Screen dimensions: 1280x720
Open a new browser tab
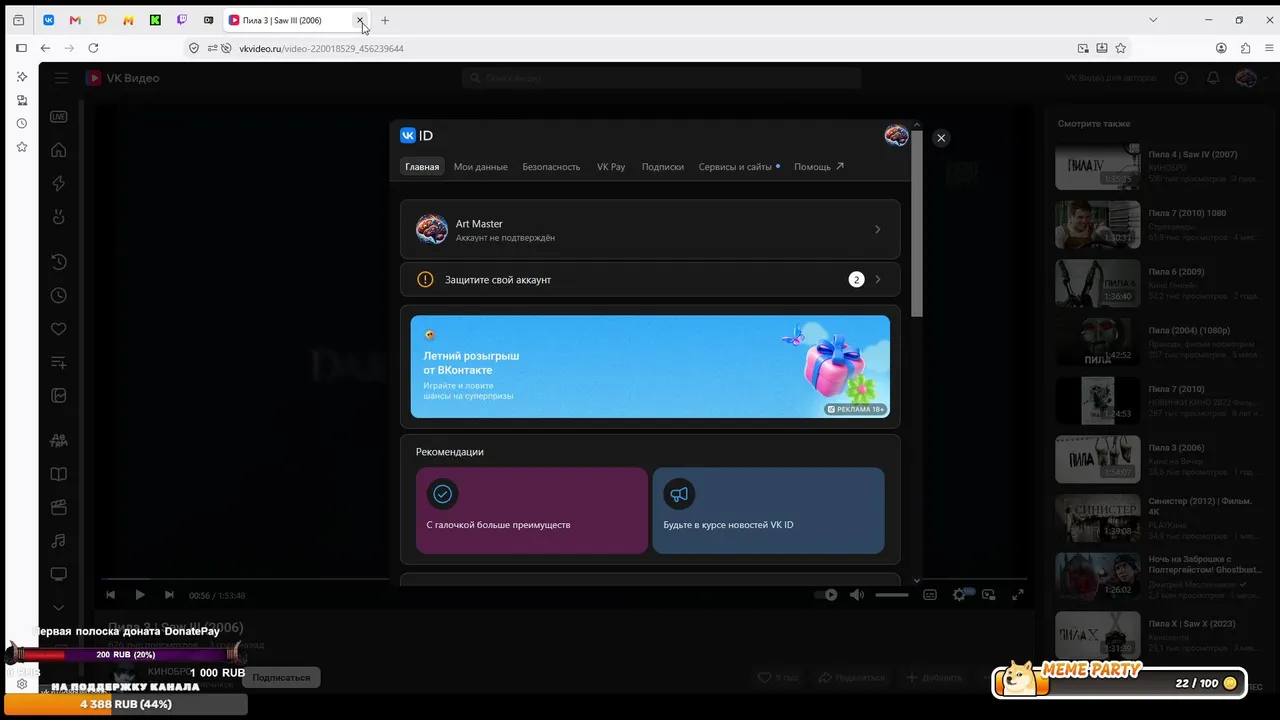pyautogui.click(x=385, y=20)
